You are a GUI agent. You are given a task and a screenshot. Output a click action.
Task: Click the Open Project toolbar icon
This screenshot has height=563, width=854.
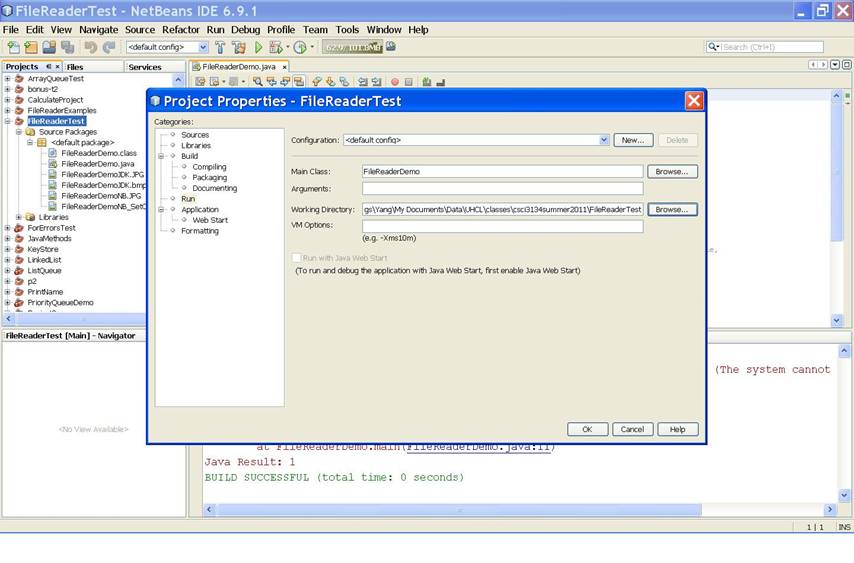49,47
